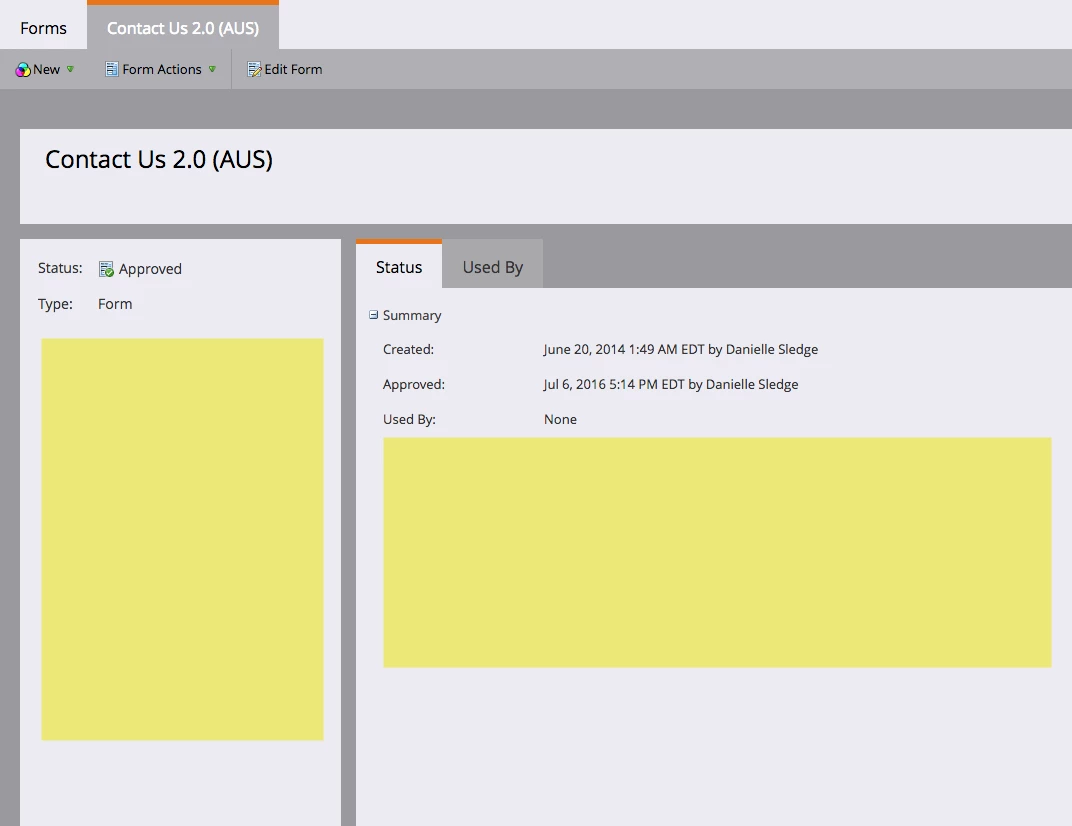Click the Edit Form button label

pos(293,69)
